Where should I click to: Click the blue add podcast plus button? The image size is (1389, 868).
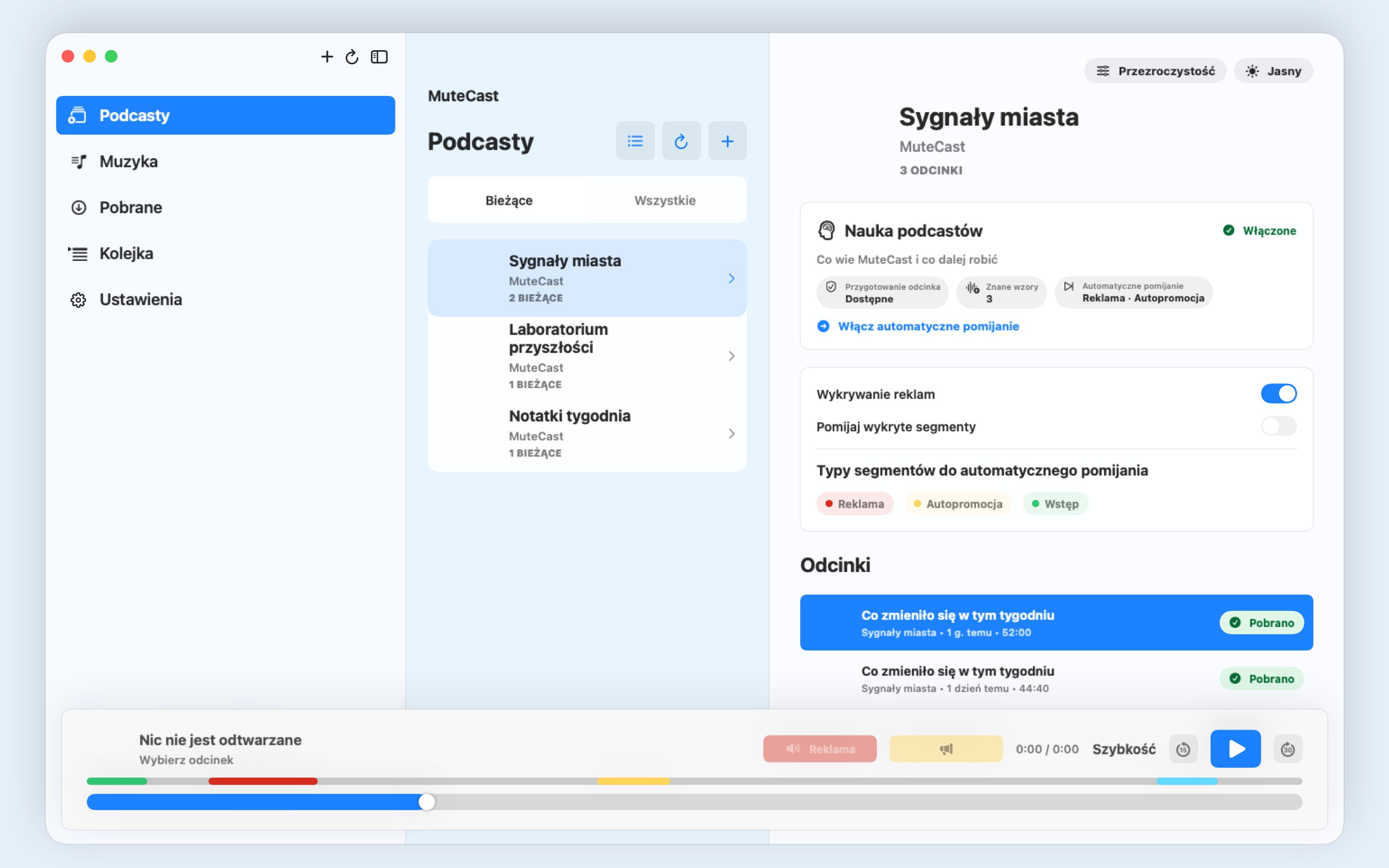(727, 141)
